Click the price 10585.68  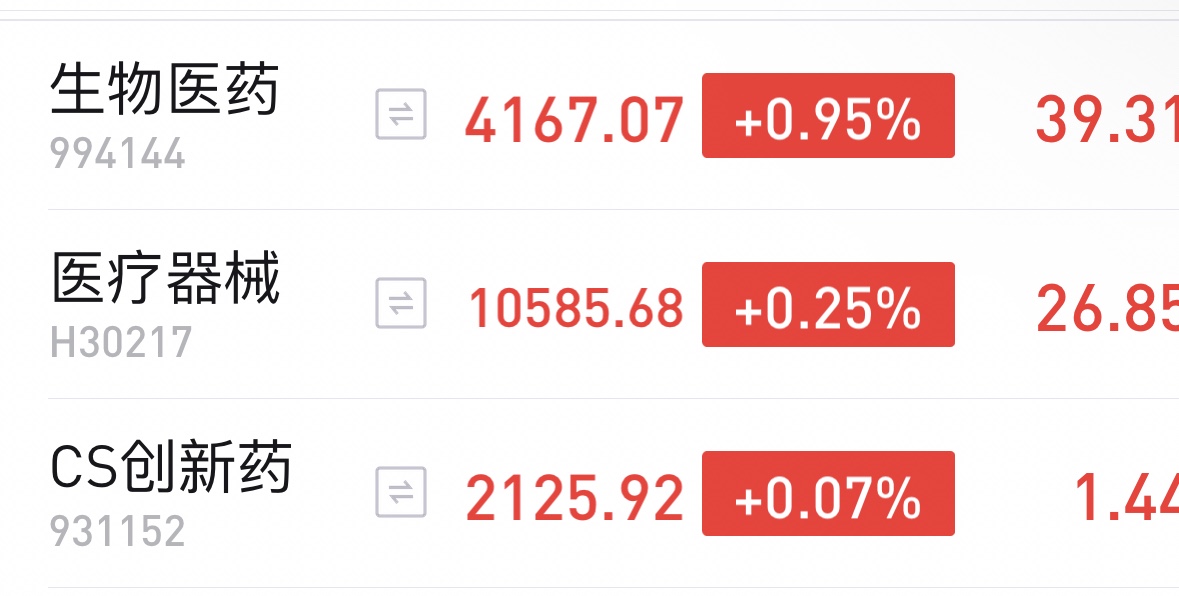click(576, 308)
